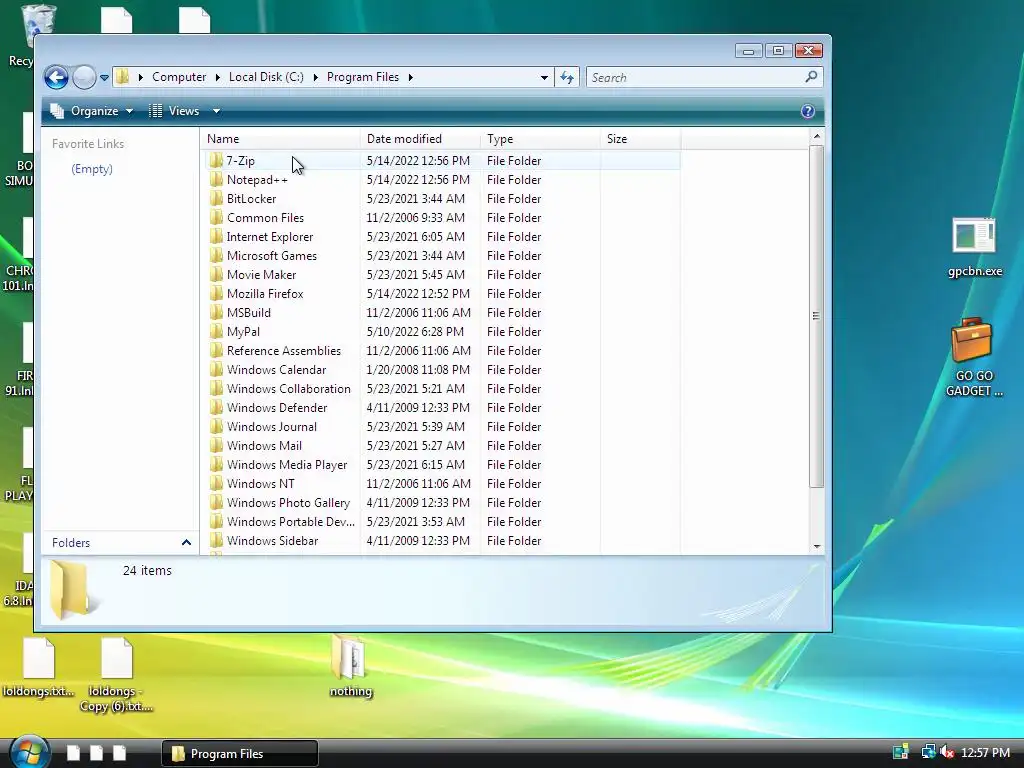Click the scrollbar up arrow in file list
Image resolution: width=1024 pixels, height=768 pixels.
click(816, 136)
